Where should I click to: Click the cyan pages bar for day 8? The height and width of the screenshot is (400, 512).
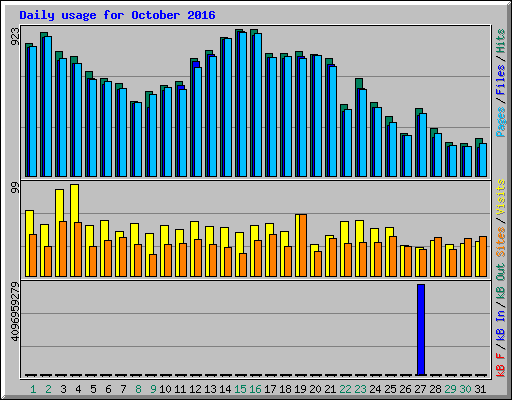click(138, 139)
